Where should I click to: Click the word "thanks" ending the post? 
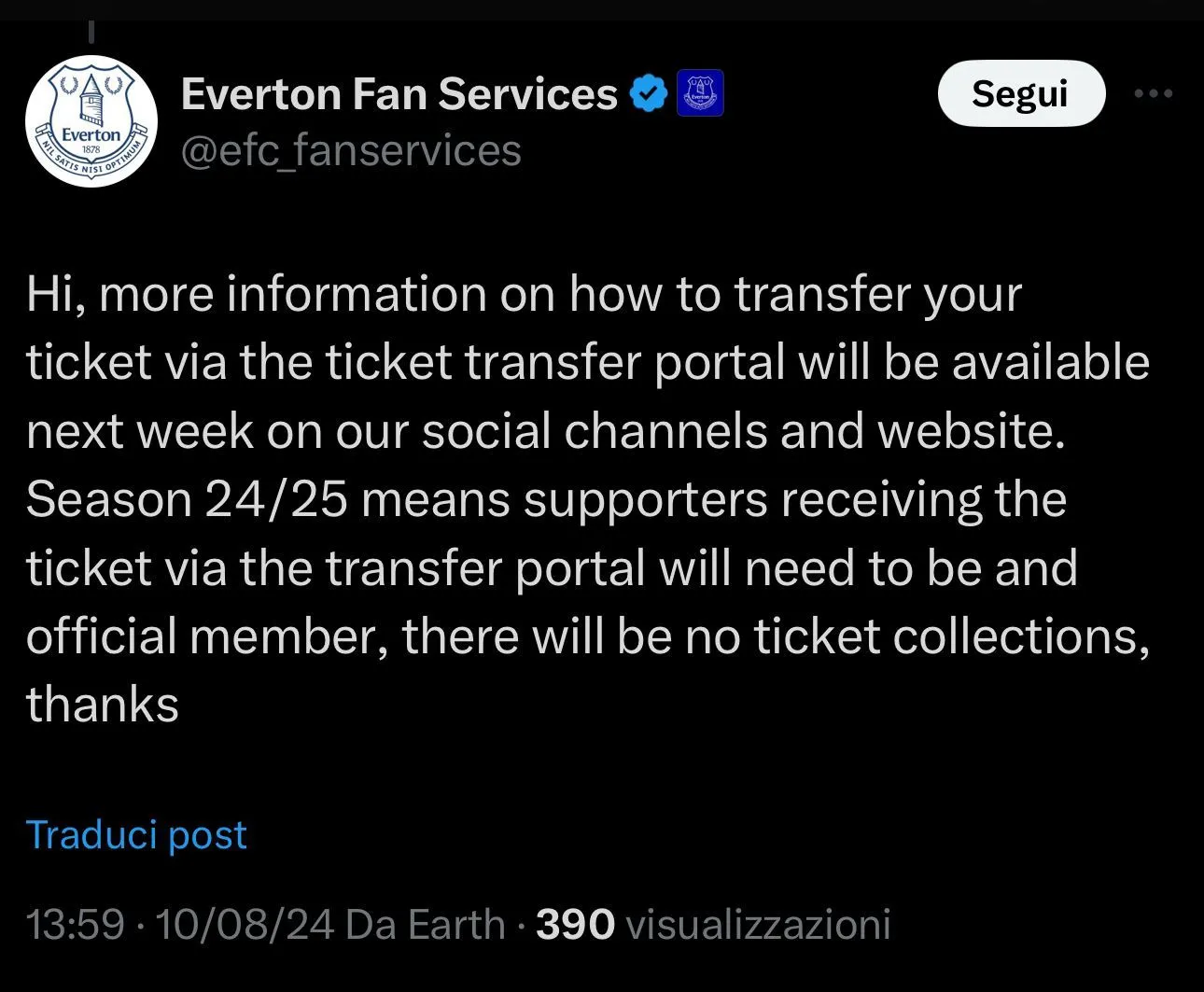(x=103, y=705)
